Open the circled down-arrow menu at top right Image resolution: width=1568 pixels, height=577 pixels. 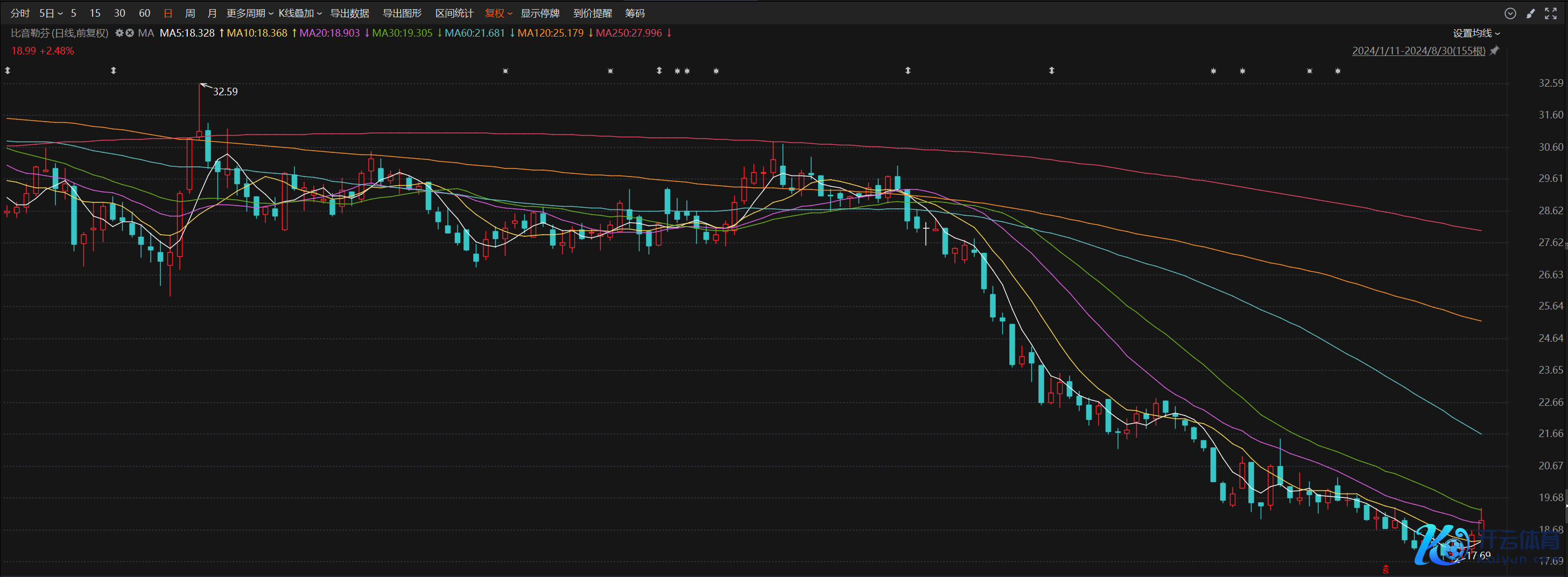[x=1510, y=13]
